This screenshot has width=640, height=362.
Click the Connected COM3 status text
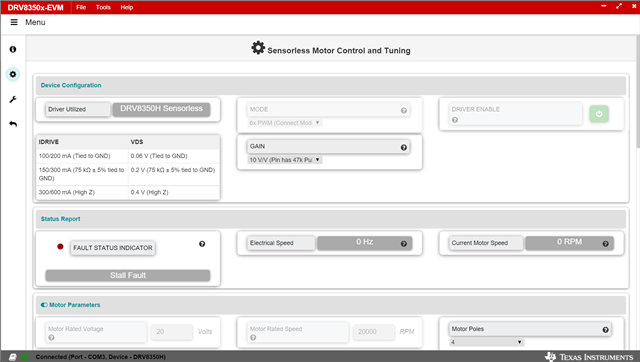click(100, 357)
